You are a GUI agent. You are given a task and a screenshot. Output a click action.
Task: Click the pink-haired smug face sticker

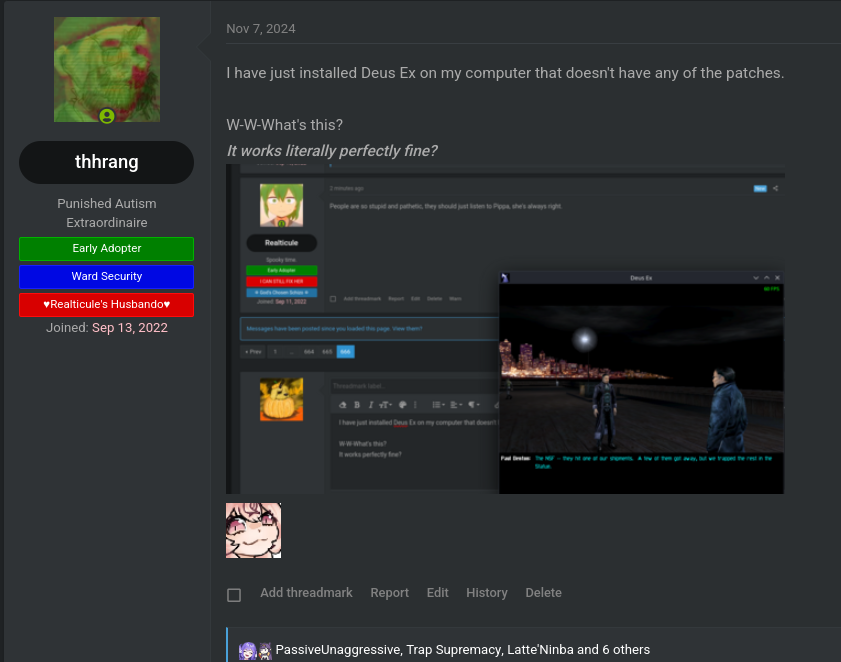pos(253,531)
